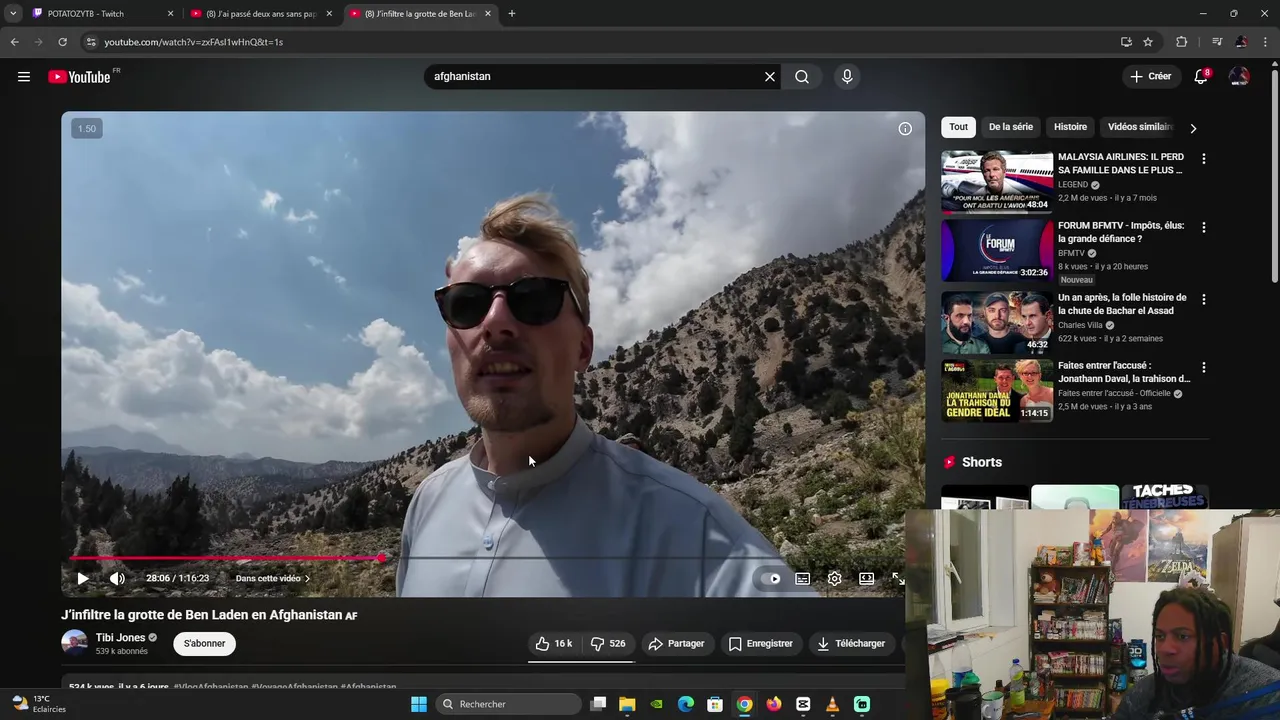Like the video (16 k)
The width and height of the screenshot is (1280, 720).
554,643
